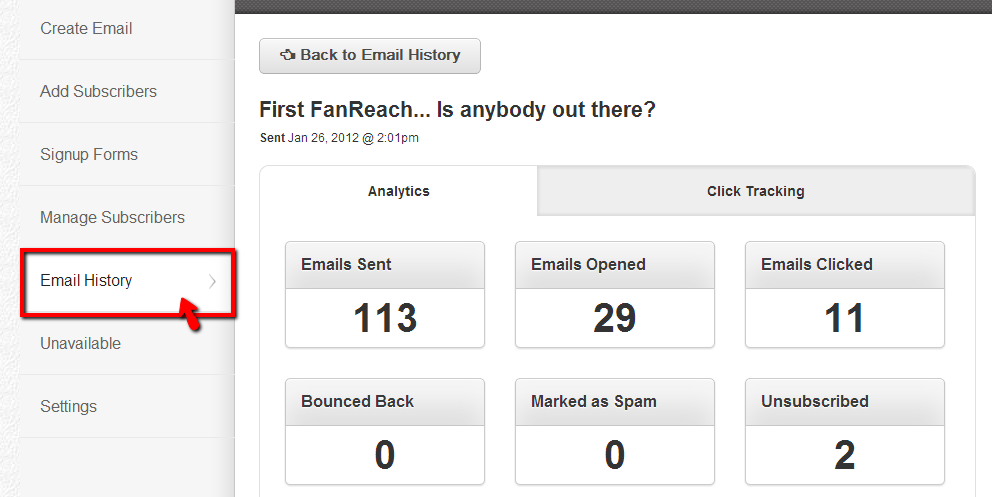The image size is (992, 497).
Task: Click the email title "First FanReach... Is anybody out there?"
Action: point(457,110)
